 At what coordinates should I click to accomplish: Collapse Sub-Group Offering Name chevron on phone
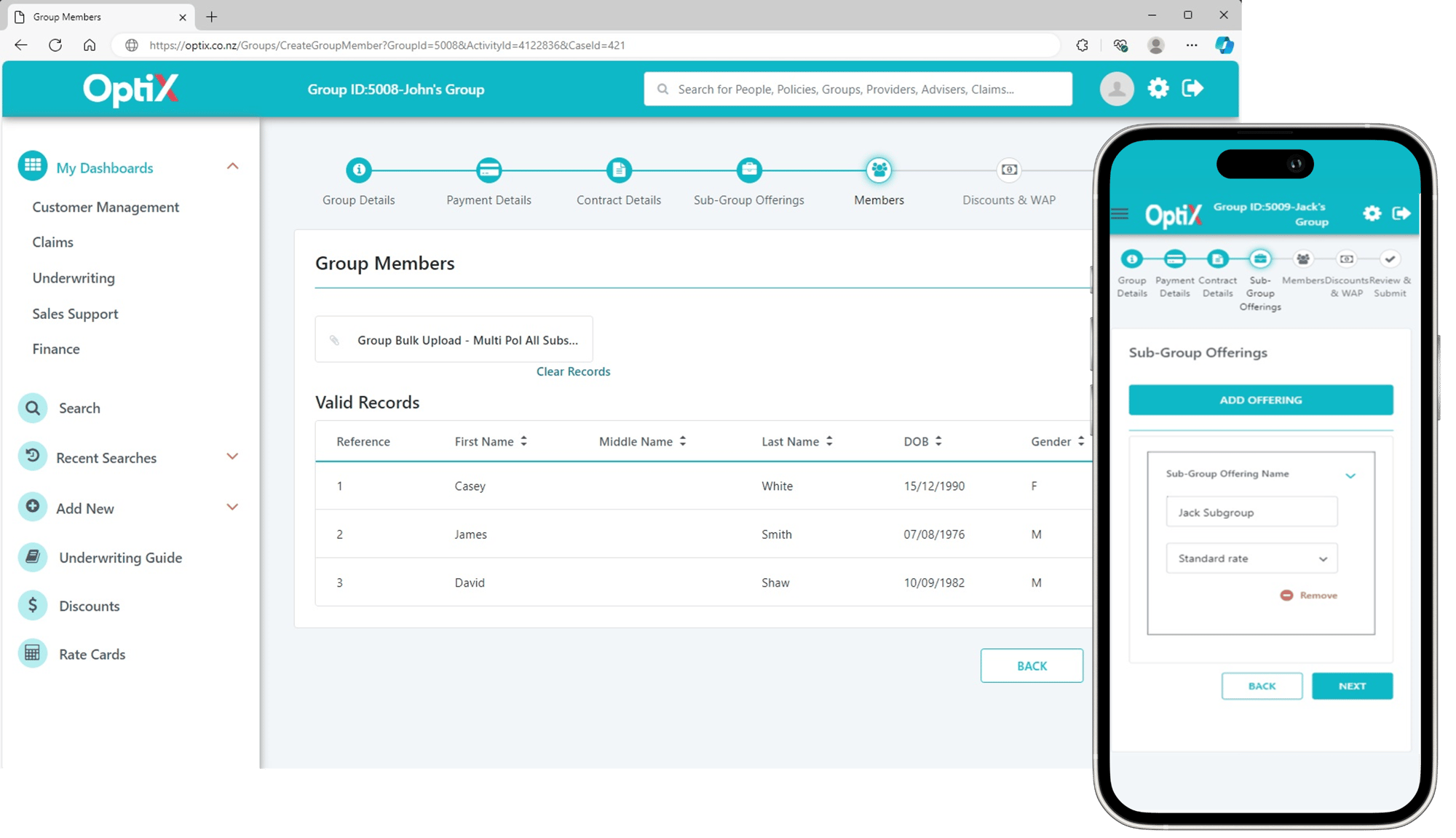pos(1350,475)
